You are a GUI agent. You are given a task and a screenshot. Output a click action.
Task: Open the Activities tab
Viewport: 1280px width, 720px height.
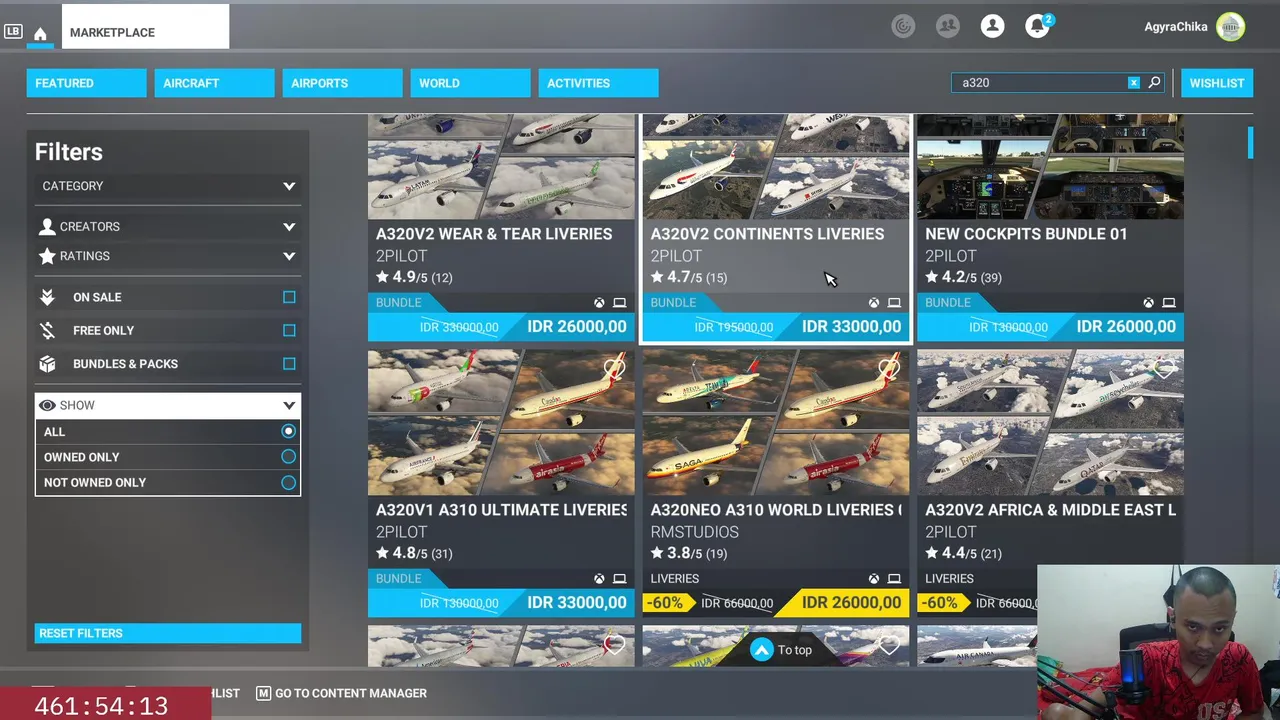coord(598,83)
